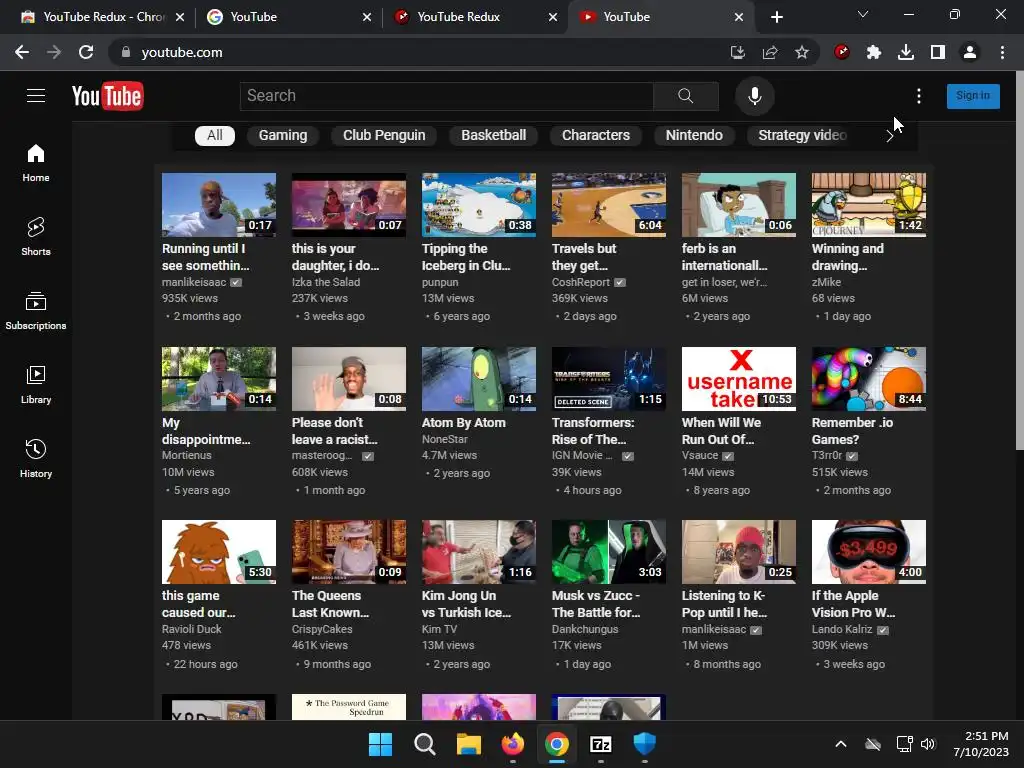
Task: Open Chrome downloads icon
Action: pyautogui.click(x=906, y=52)
